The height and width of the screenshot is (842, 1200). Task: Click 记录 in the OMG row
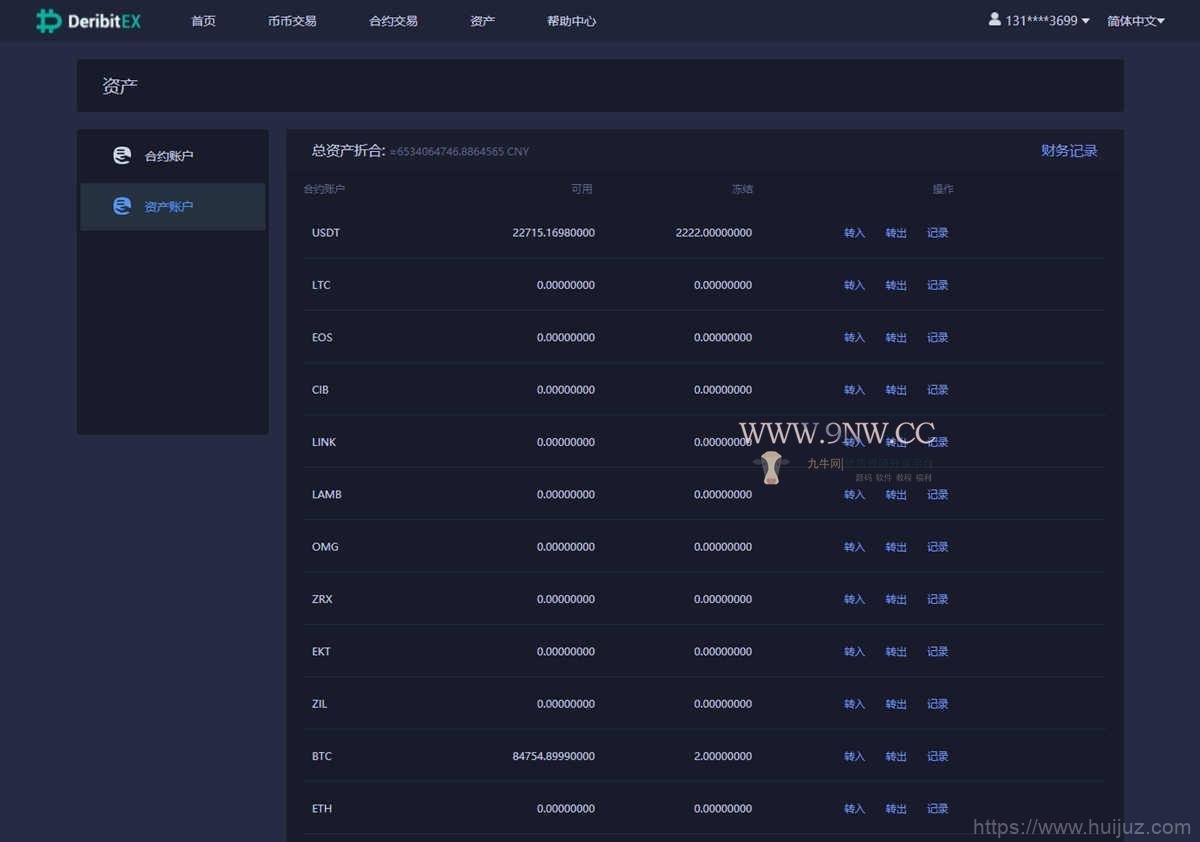tap(937, 547)
